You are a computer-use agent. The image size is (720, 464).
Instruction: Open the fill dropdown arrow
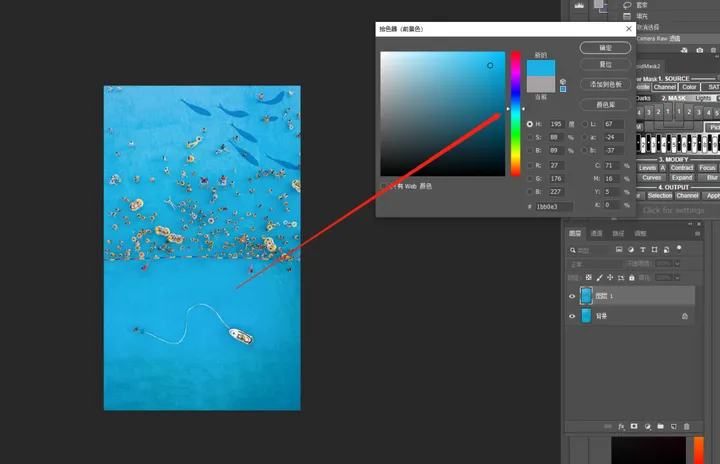[x=677, y=277]
